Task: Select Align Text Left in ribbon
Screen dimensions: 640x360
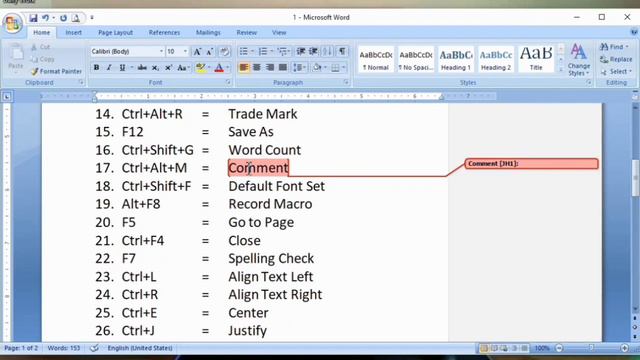Action: [244, 68]
